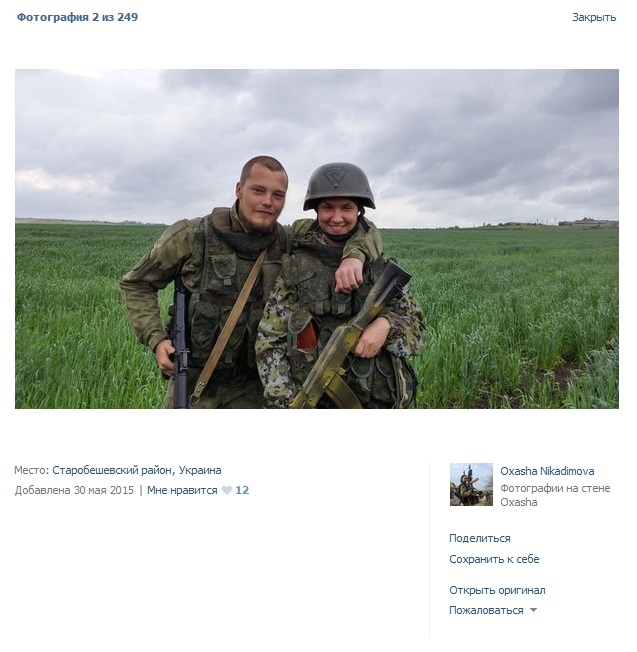The image size is (637, 652).
Task: Click the helmet in the photo
Action: (x=339, y=186)
